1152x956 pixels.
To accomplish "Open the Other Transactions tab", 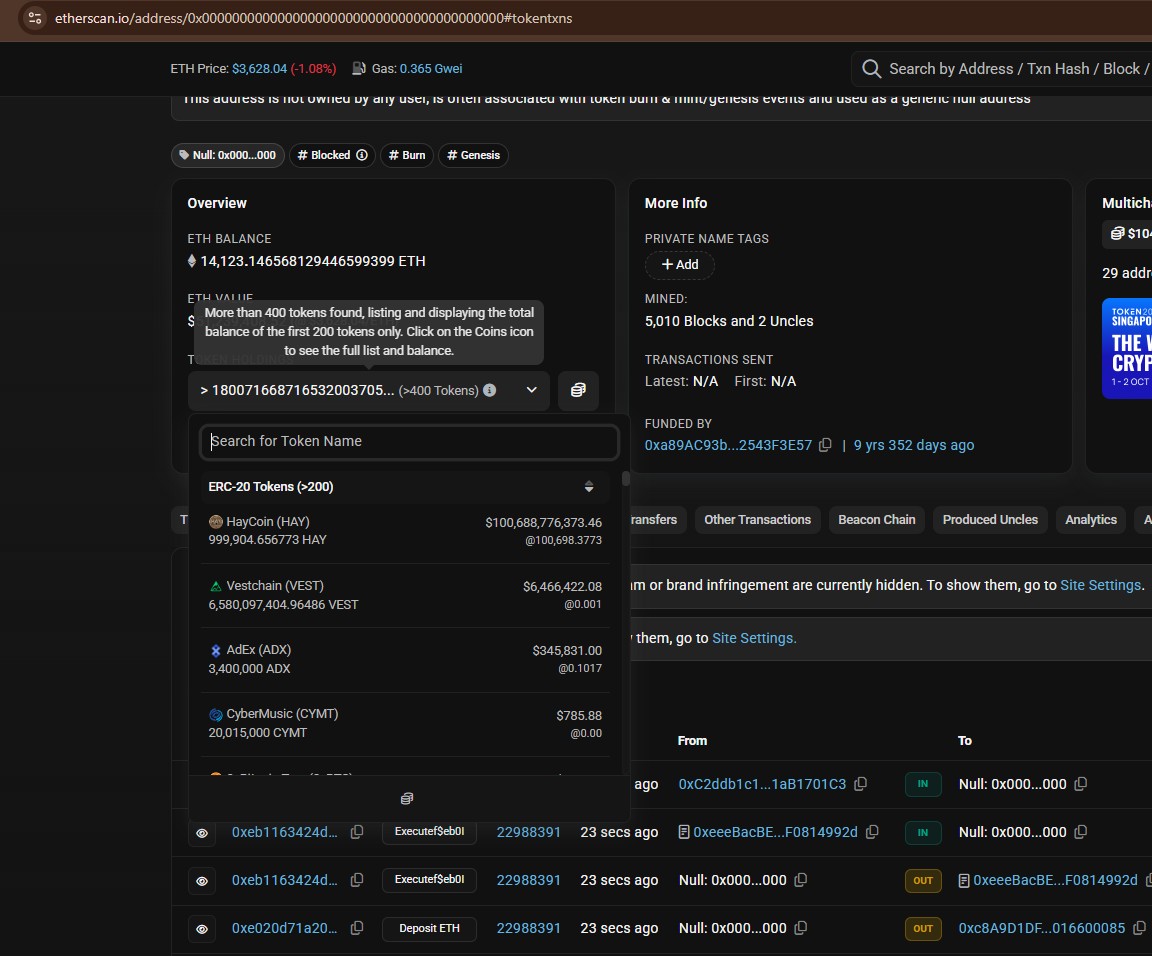I will tap(757, 520).
